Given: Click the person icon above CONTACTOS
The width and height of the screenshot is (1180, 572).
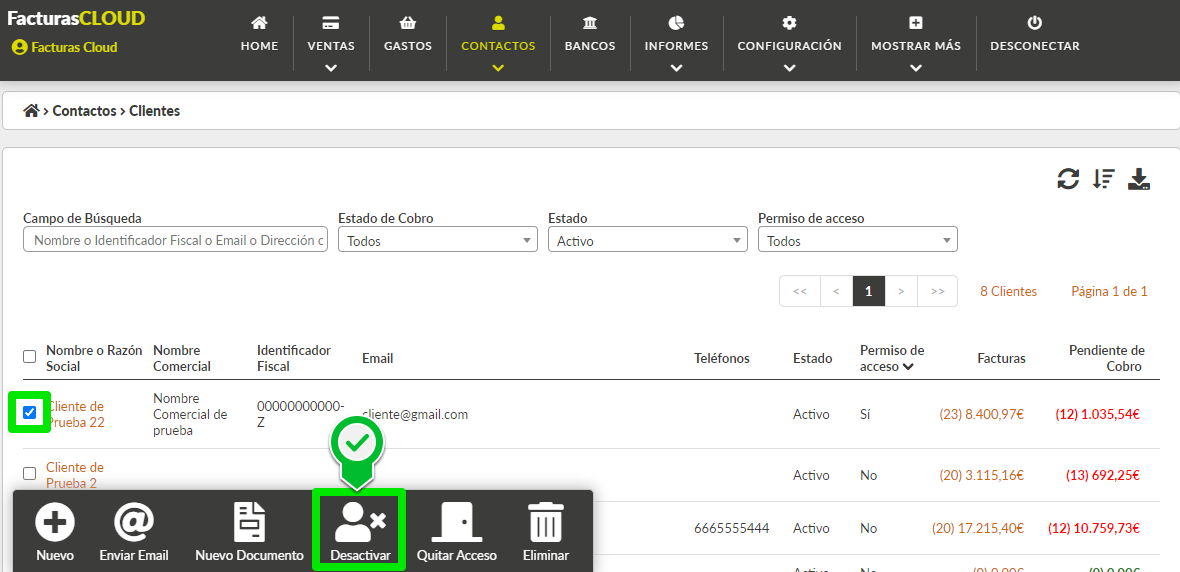Looking at the screenshot, I should tap(498, 23).
